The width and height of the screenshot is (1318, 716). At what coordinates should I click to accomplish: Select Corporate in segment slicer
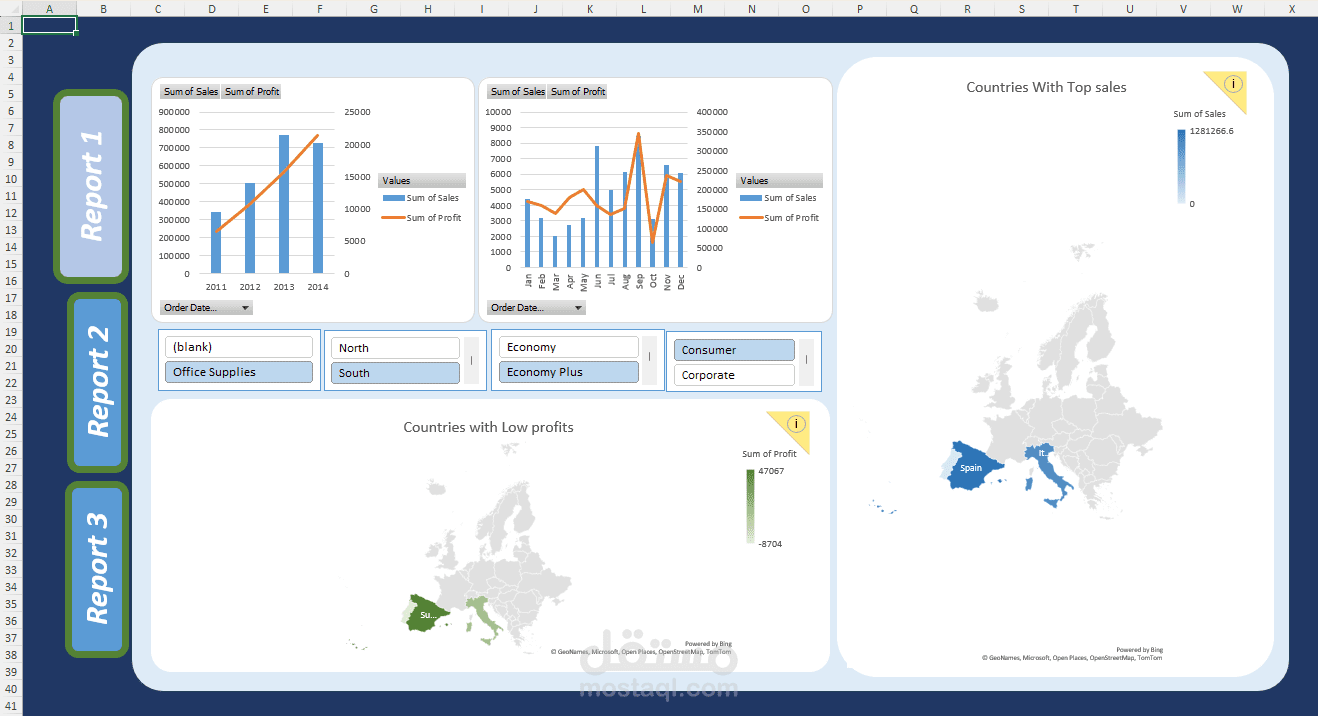click(x=734, y=375)
